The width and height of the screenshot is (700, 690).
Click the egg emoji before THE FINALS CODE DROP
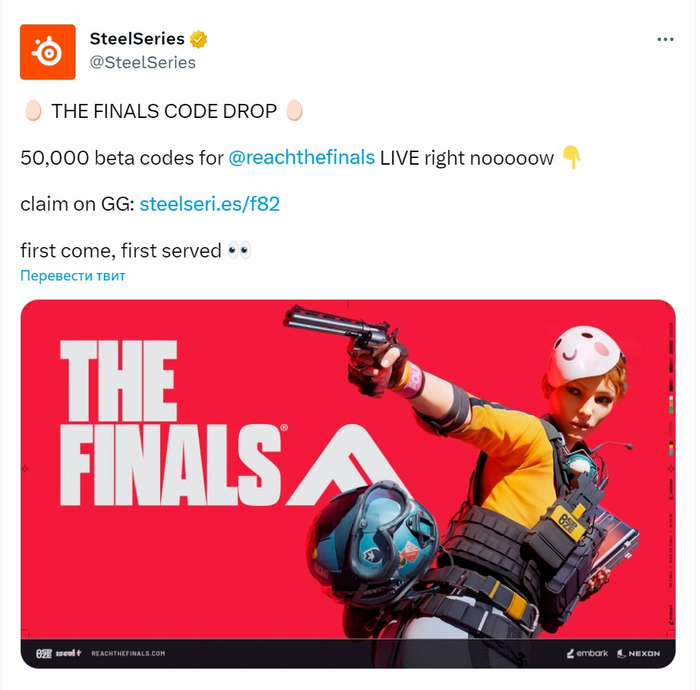33,110
